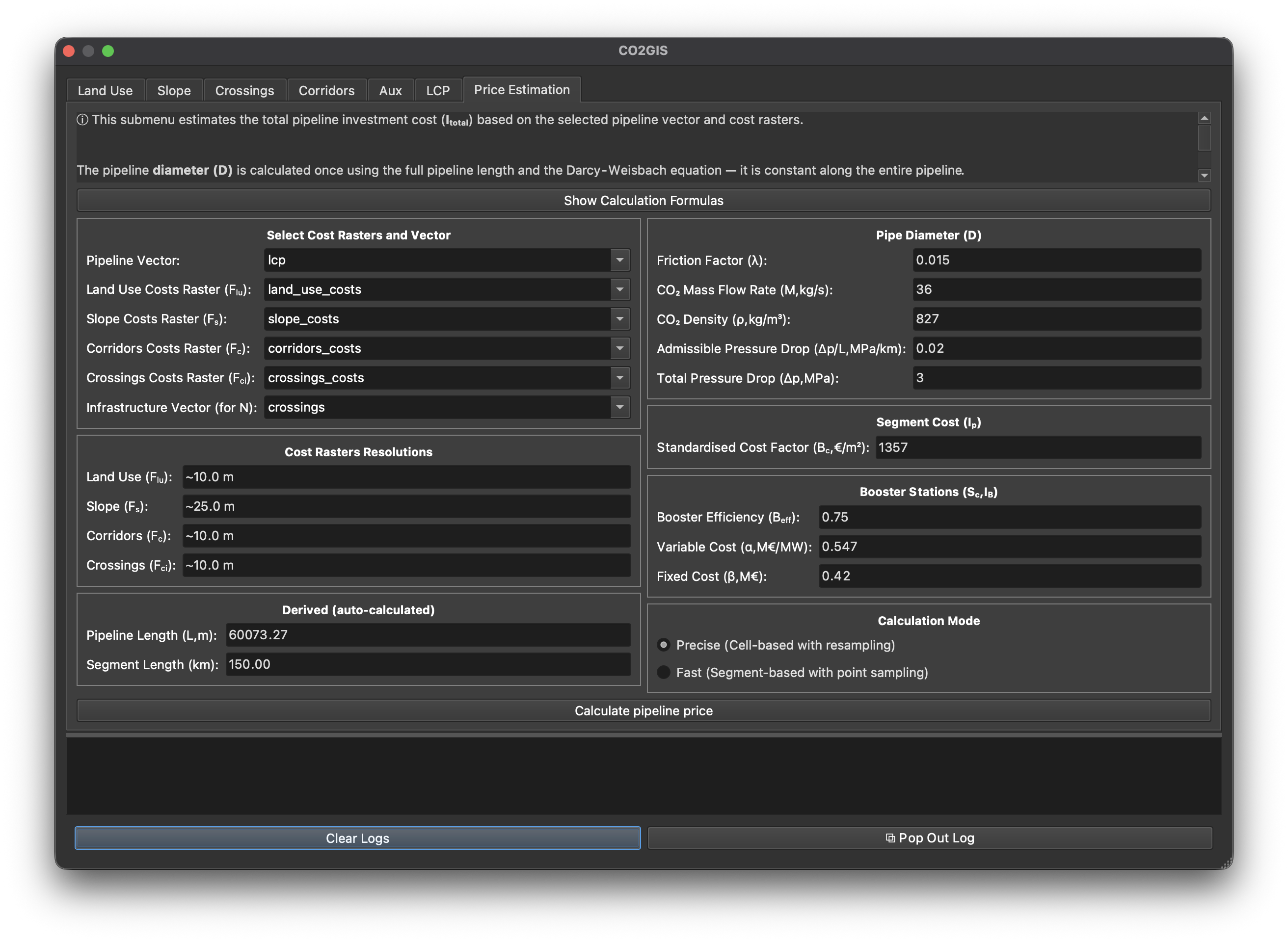The image size is (1288, 942).
Task: Click the Pipeline Length field
Action: click(428, 635)
